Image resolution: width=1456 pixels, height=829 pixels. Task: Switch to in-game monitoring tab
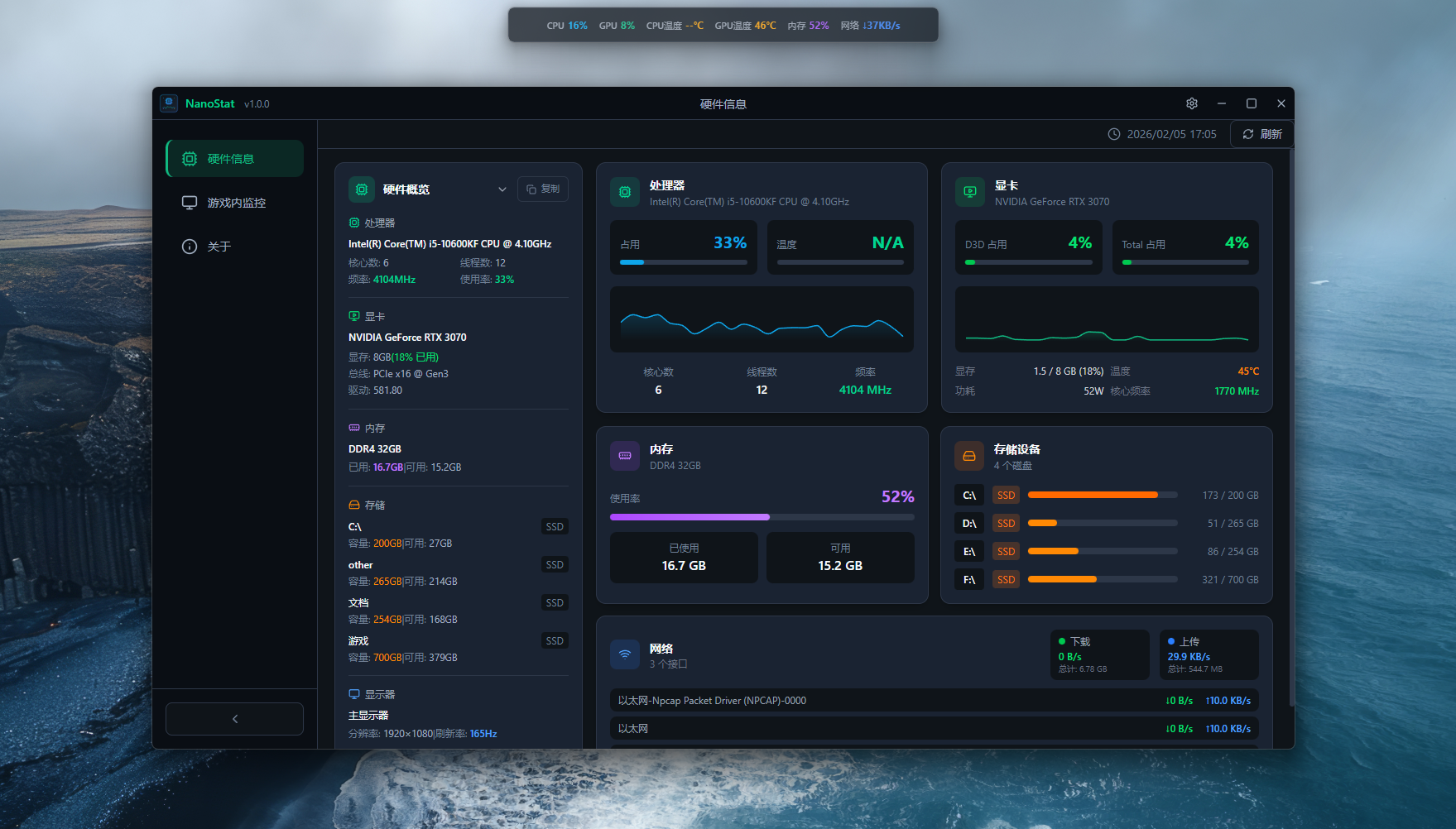235,203
